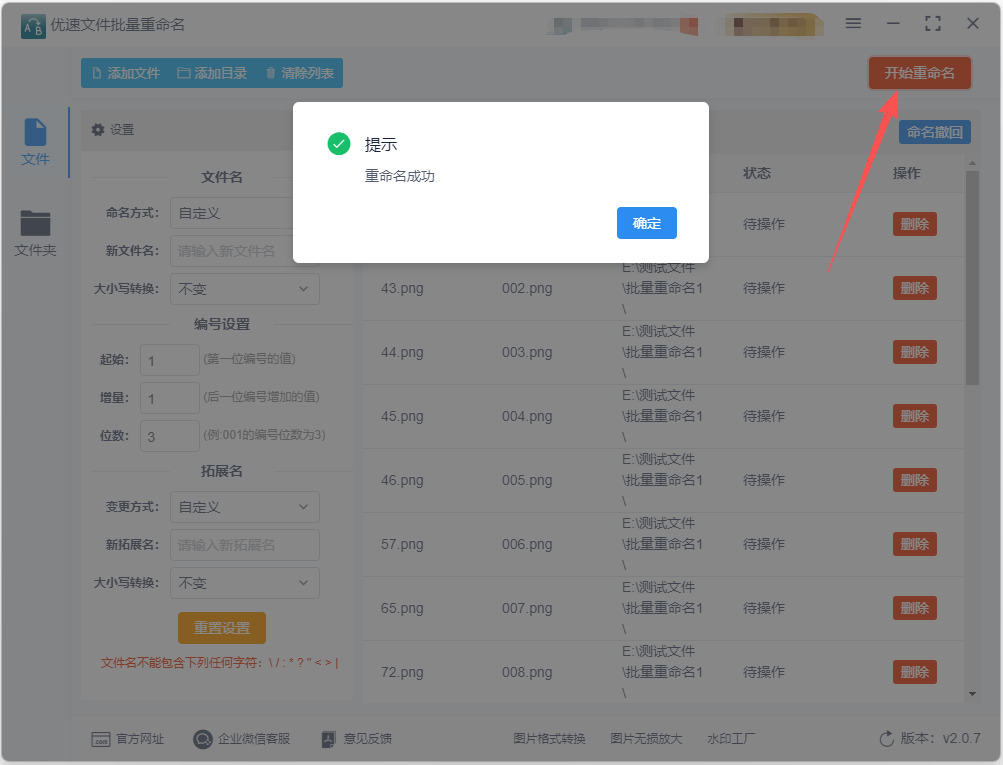Screen dimensions: 1003x765
Task: Click the 新文件名 input field
Action: pos(244,251)
